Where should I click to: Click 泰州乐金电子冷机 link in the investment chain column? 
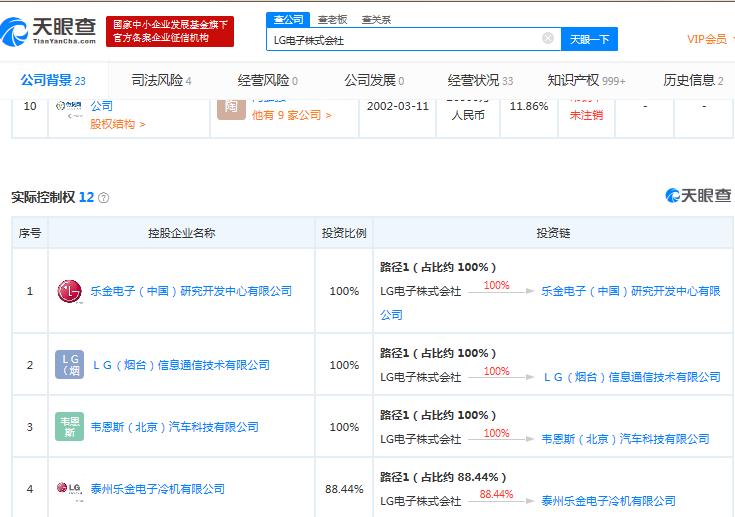[x=608, y=501]
